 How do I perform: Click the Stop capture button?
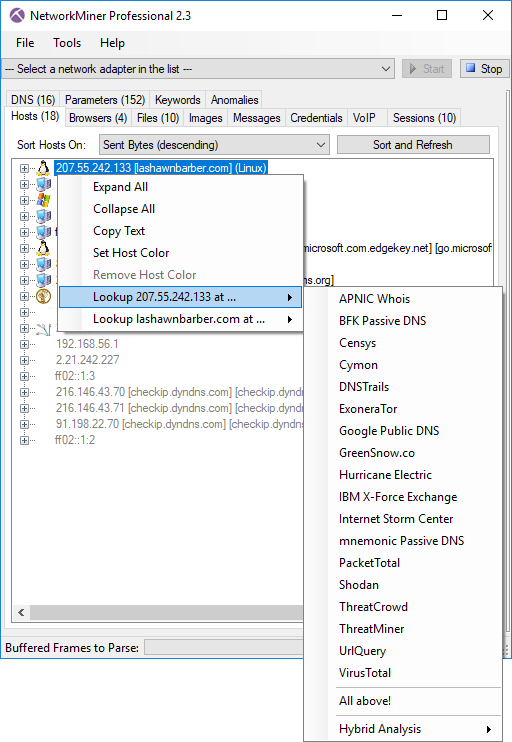[484, 69]
